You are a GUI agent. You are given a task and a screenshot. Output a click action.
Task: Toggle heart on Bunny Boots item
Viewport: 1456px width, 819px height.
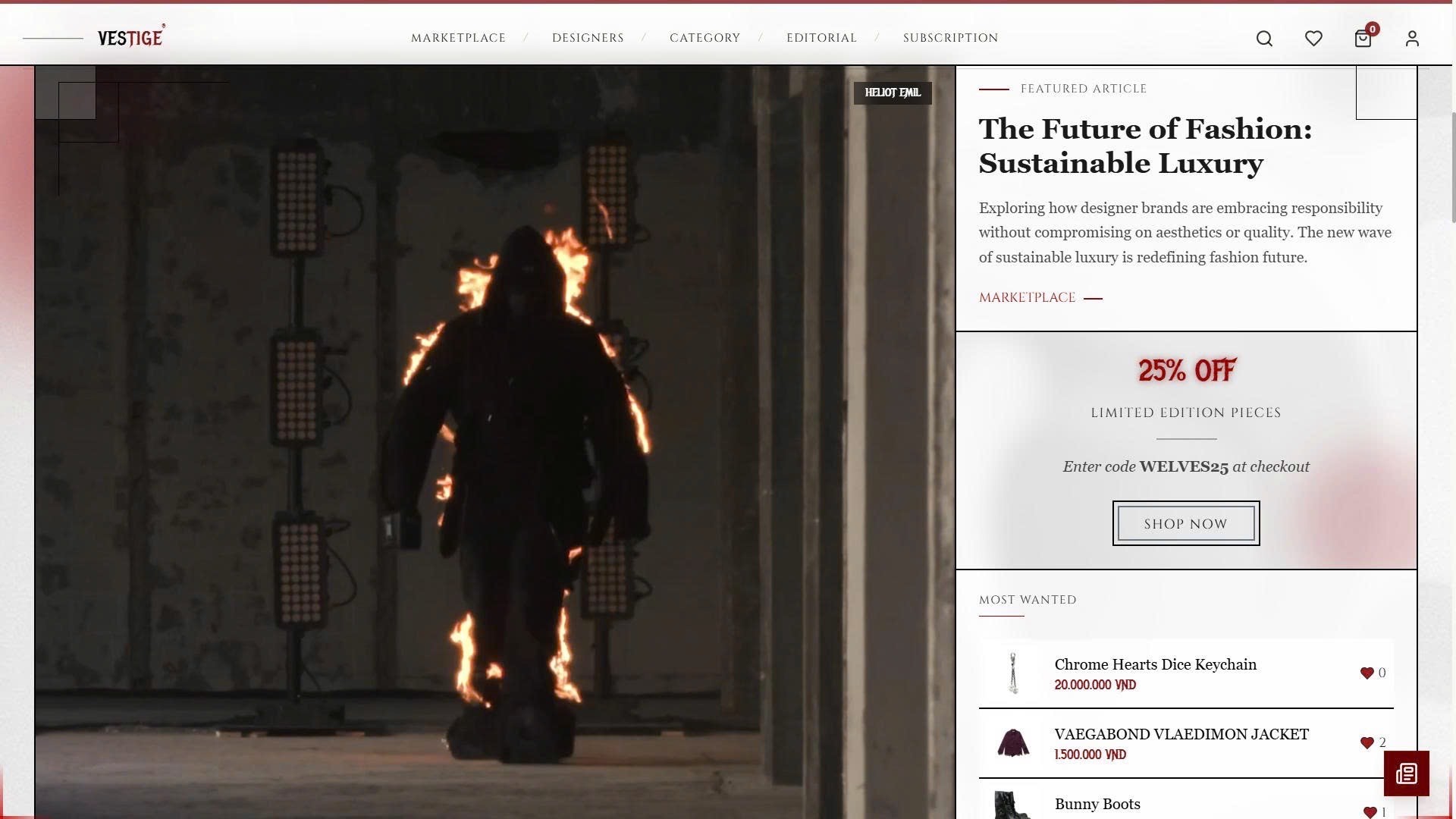[1369, 811]
